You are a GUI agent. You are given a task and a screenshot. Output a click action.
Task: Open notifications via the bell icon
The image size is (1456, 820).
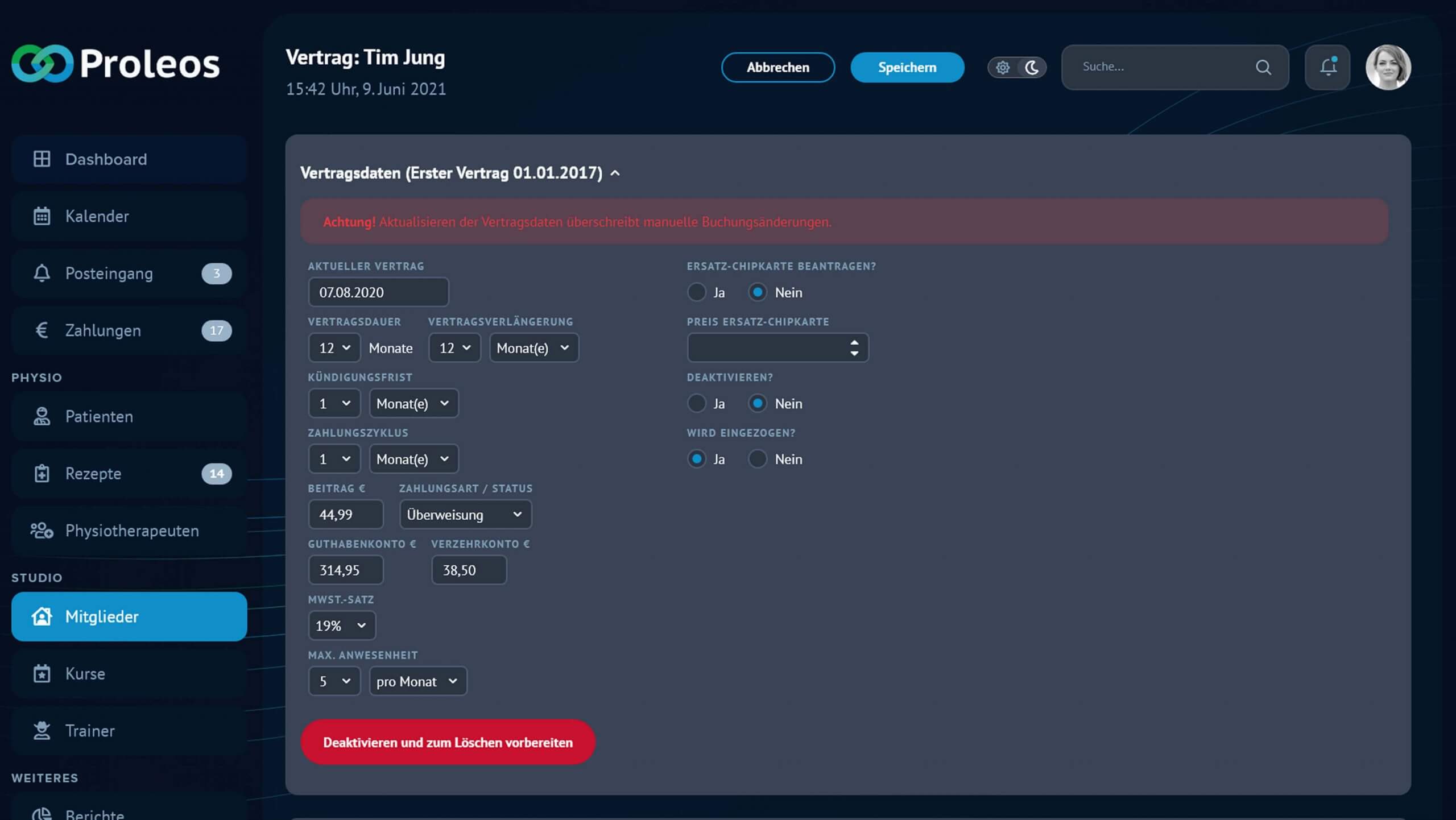pyautogui.click(x=1327, y=67)
